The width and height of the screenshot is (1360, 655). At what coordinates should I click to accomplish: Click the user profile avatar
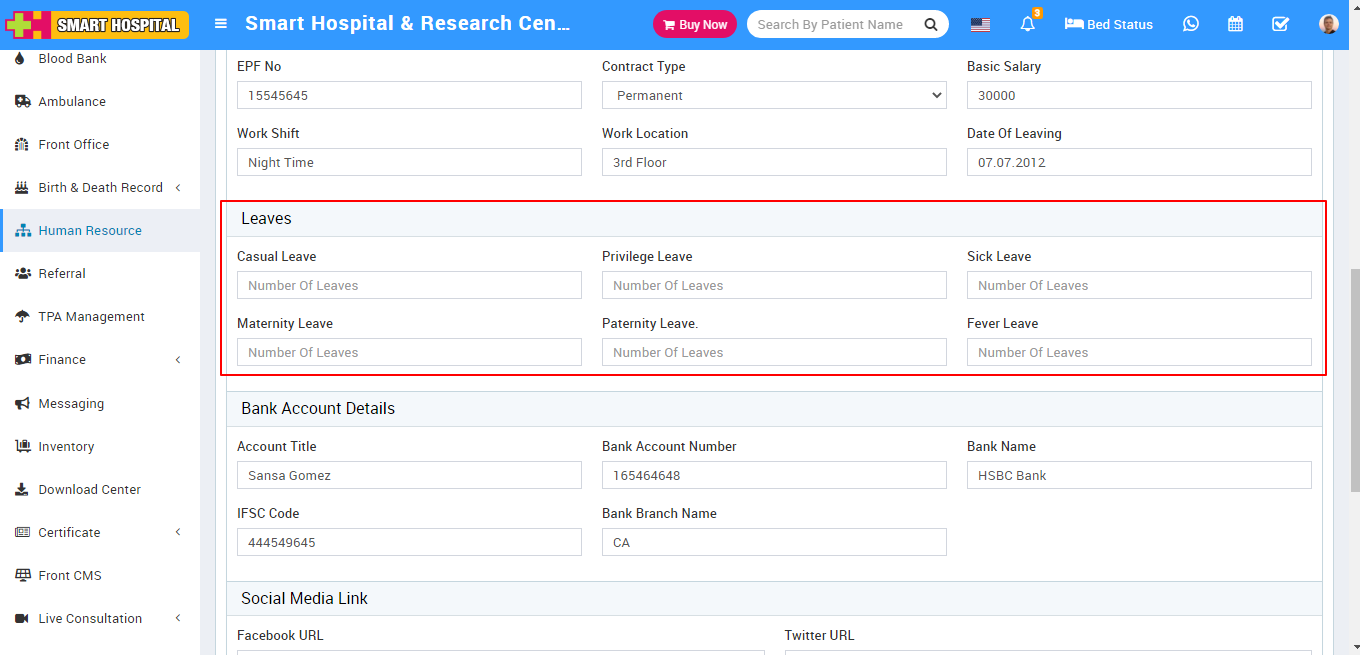click(1328, 24)
